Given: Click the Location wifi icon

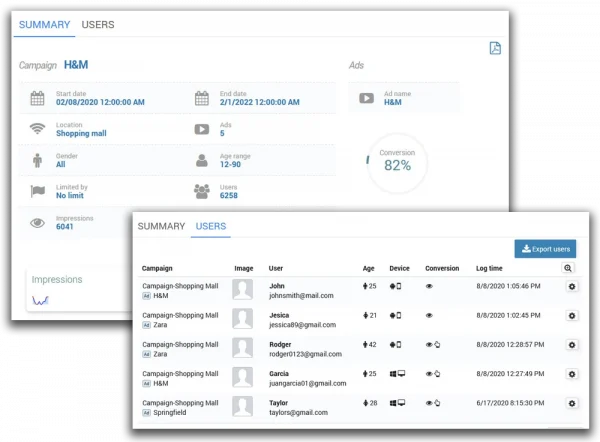Looking at the screenshot, I should pyautogui.click(x=38, y=128).
